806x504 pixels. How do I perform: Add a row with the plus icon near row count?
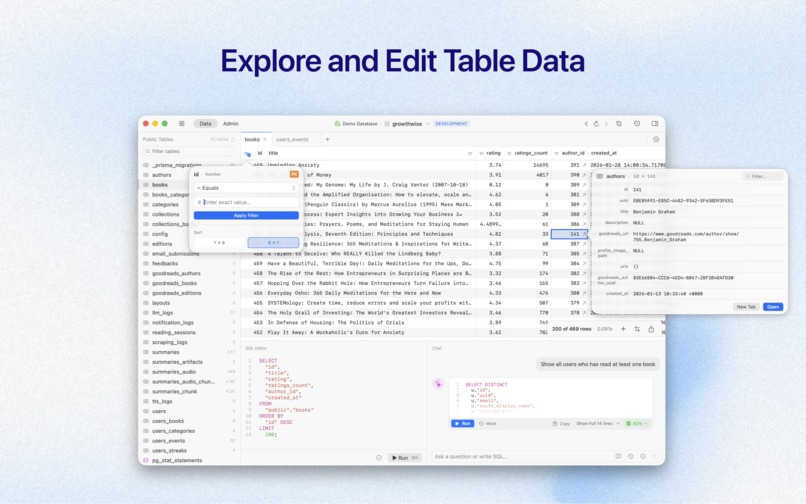click(x=624, y=329)
